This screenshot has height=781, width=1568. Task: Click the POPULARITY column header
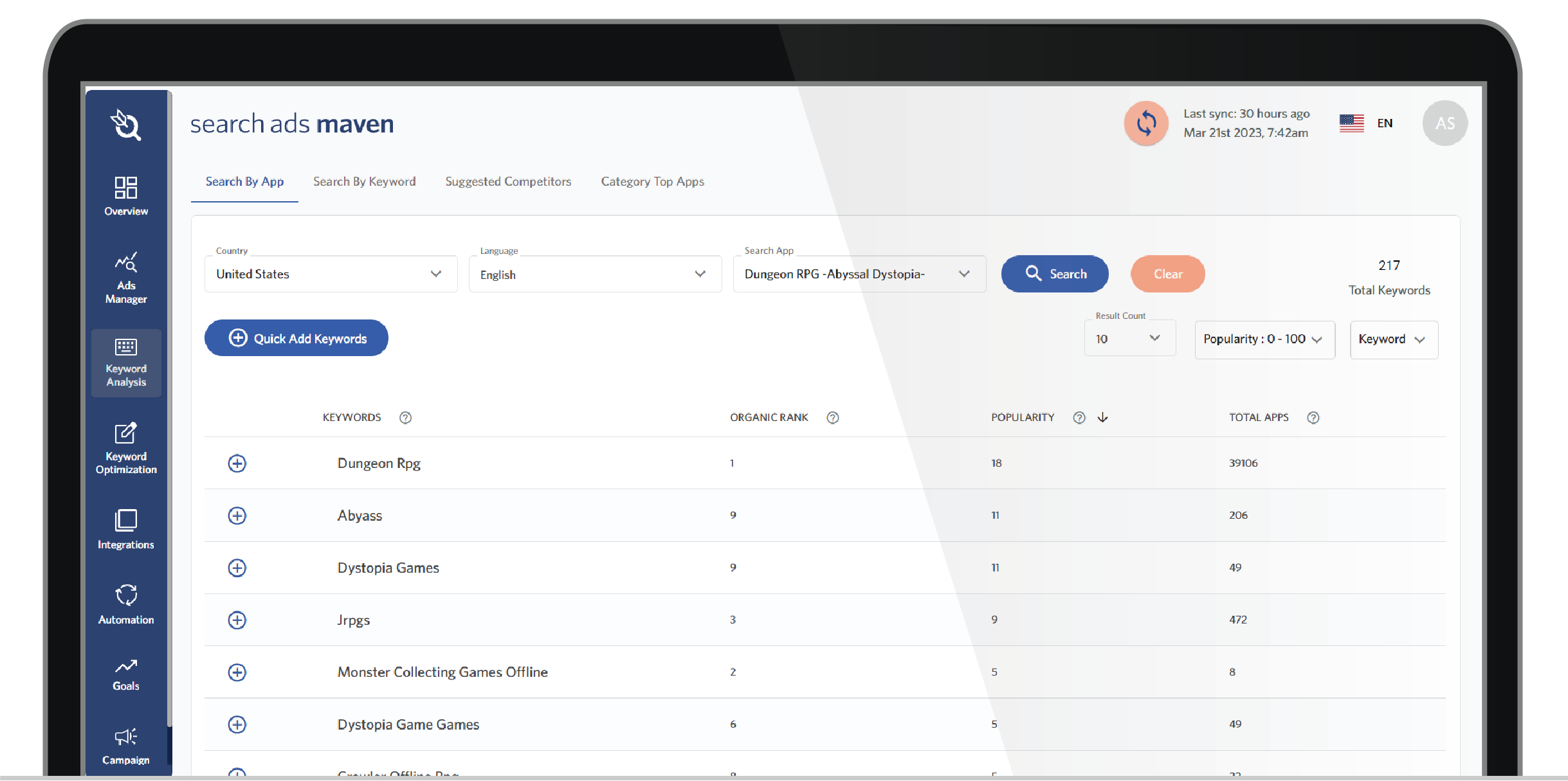[1023, 417]
